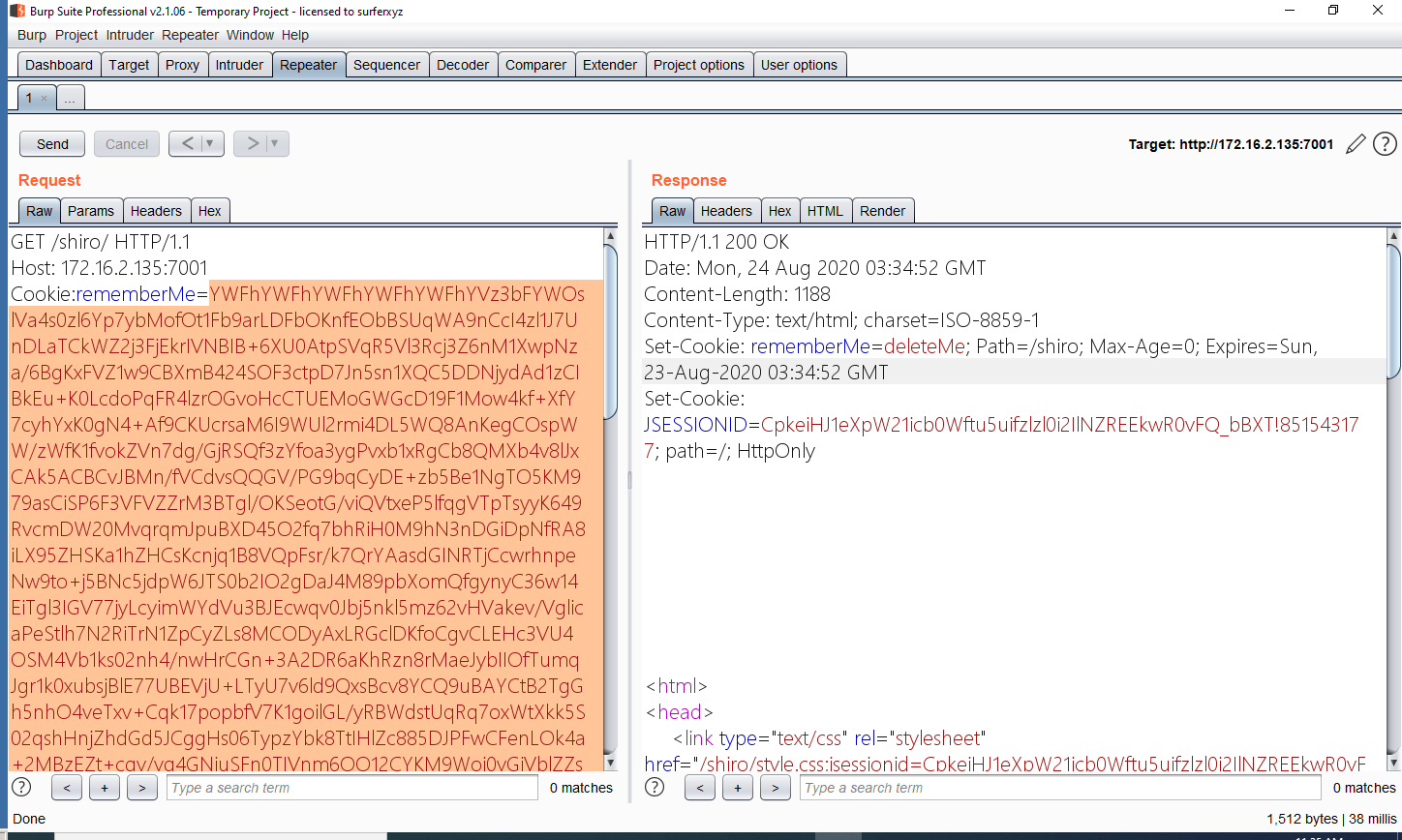1402x840 pixels.
Task: Open the Repeater menu
Action: click(190, 35)
